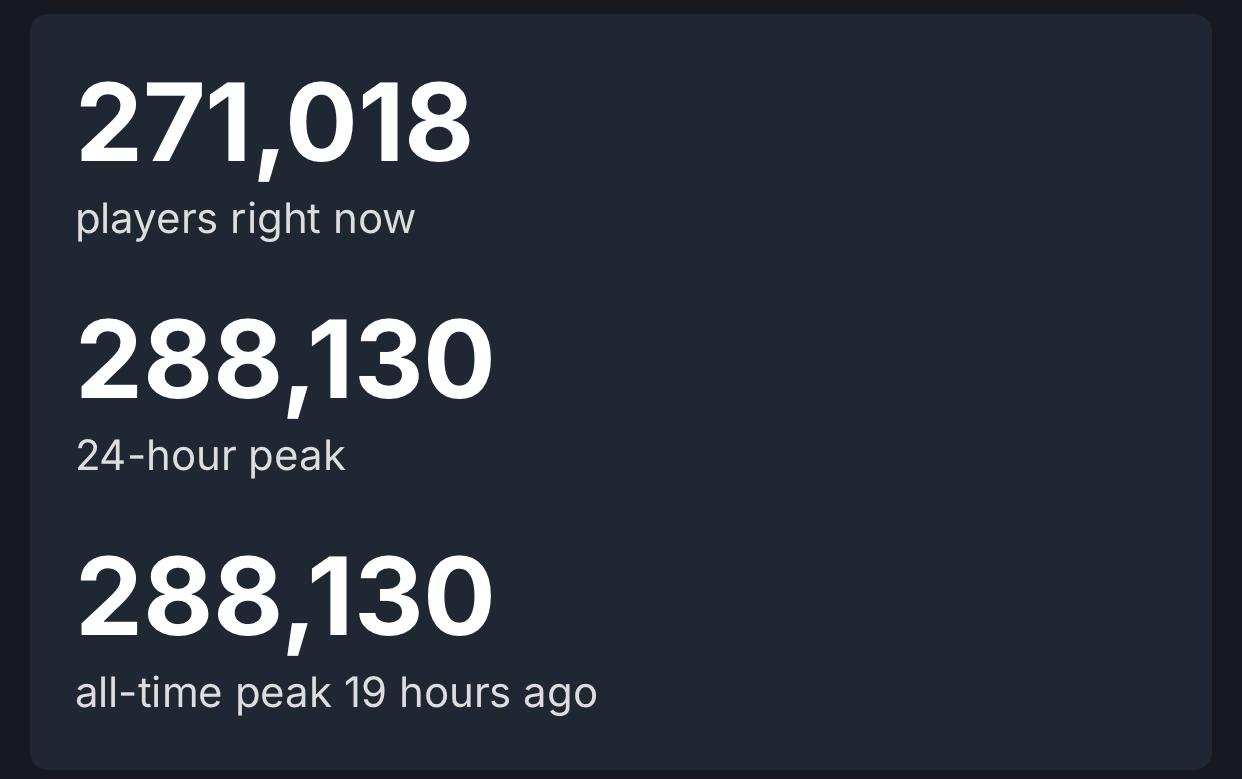Click the "right now" text
The image size is (1242, 779).
[x=322, y=220]
